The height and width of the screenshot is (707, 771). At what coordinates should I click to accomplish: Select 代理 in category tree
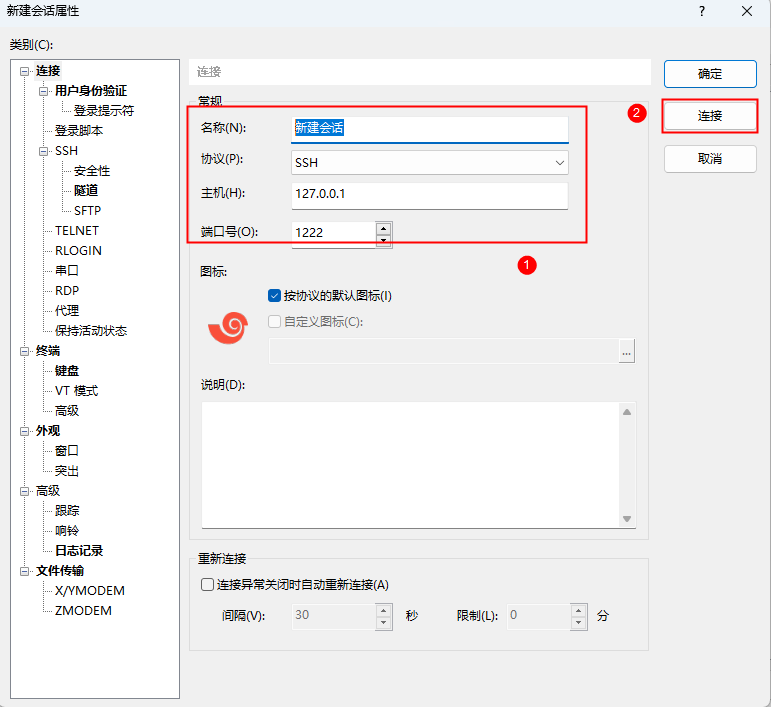(67, 311)
